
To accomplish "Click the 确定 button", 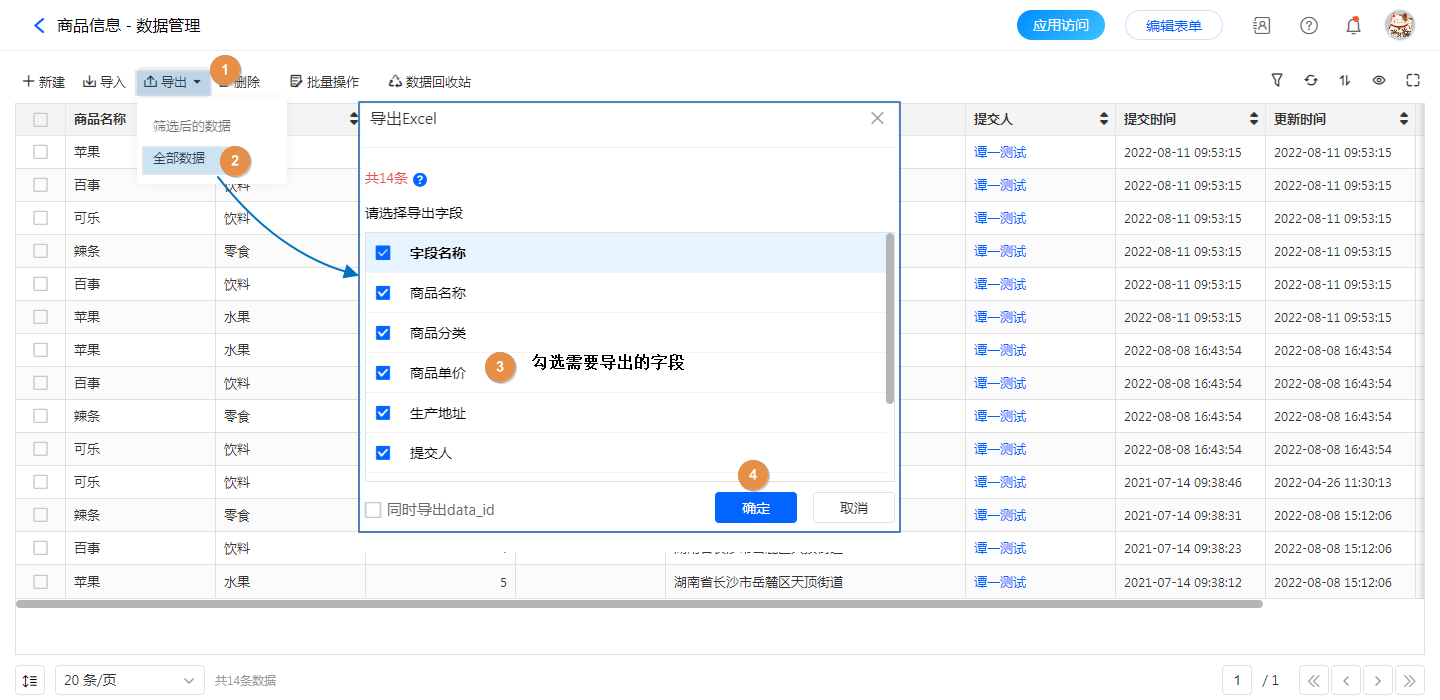I will click(x=755, y=508).
